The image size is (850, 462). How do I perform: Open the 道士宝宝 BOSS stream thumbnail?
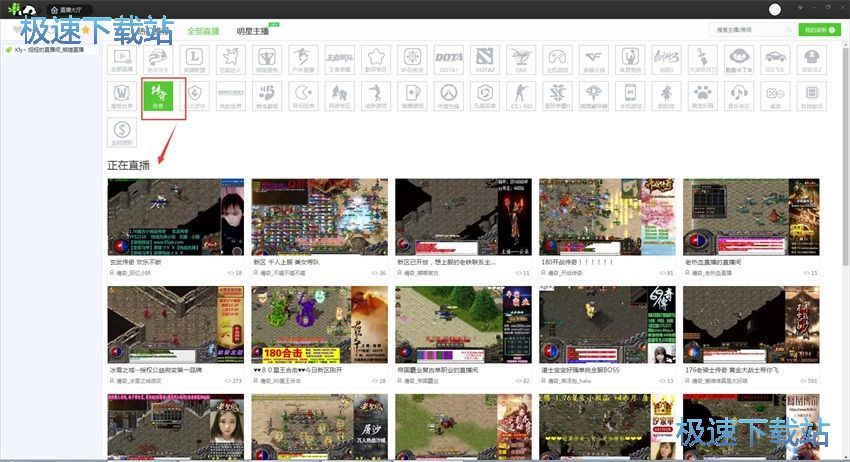[607, 325]
